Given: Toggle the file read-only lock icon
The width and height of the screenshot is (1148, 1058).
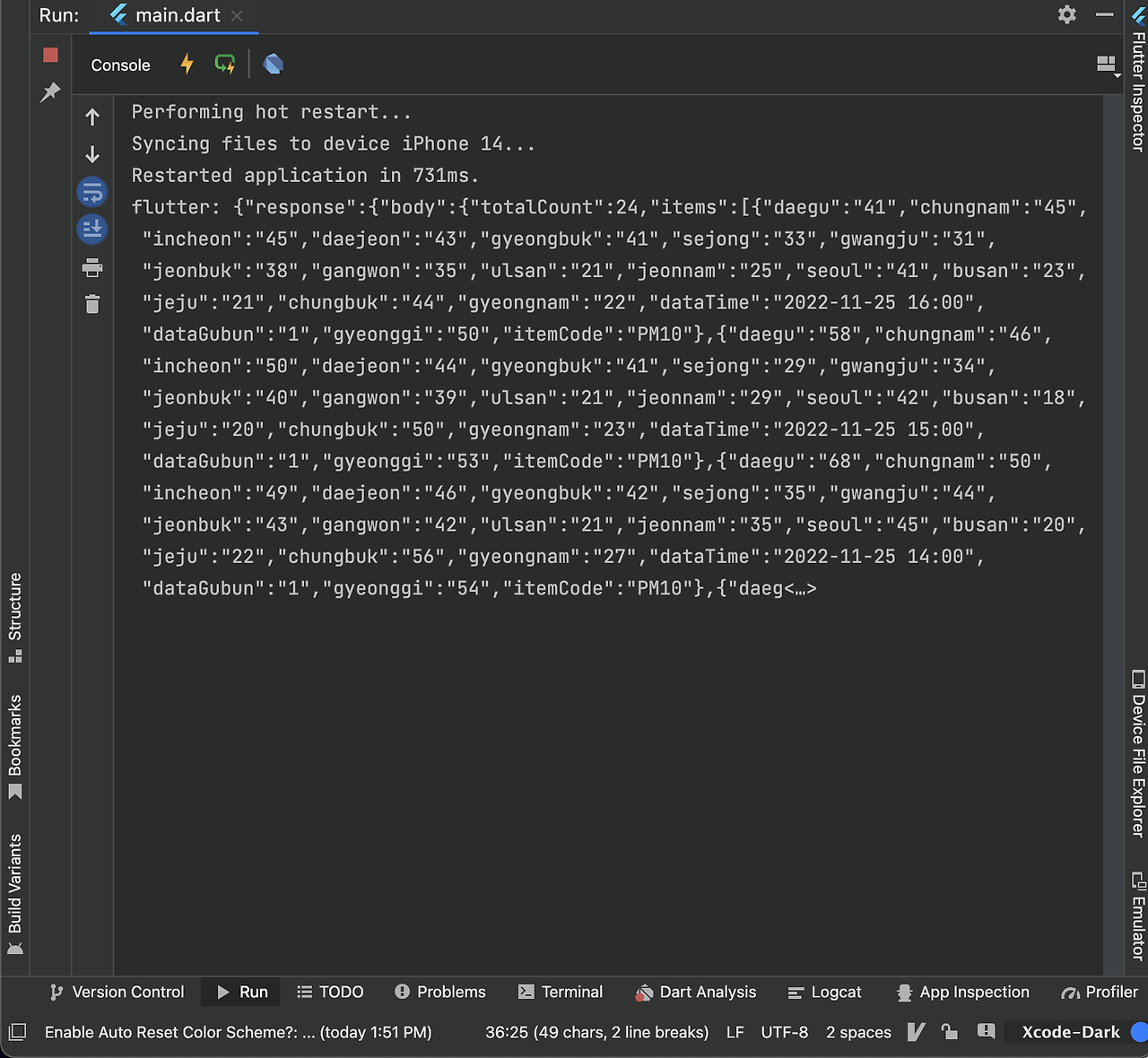Looking at the screenshot, I should click(x=950, y=1032).
